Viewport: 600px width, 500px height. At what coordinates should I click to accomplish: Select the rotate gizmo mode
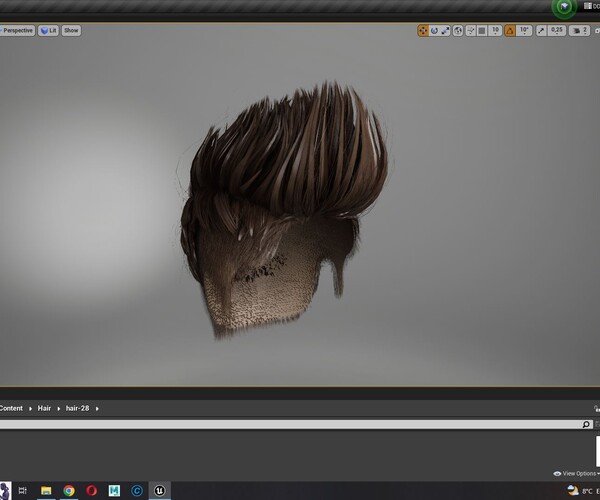click(x=434, y=31)
